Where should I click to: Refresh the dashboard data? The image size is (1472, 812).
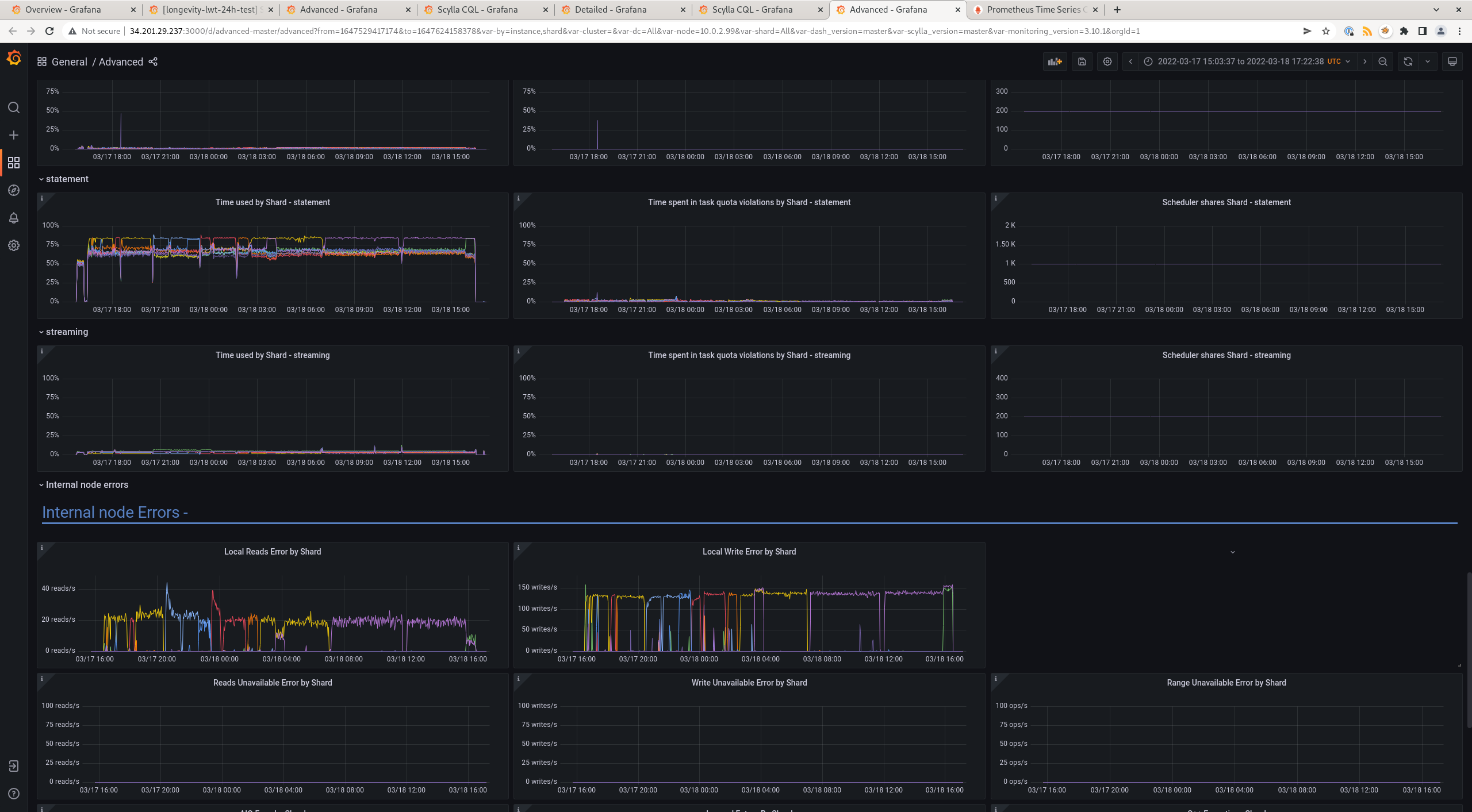1407,61
